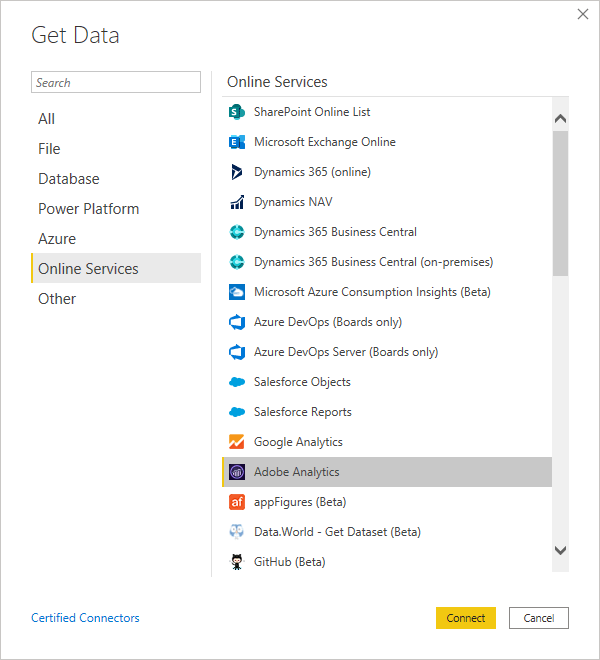Switch to the Database category
The image size is (600, 660).
pos(69,179)
